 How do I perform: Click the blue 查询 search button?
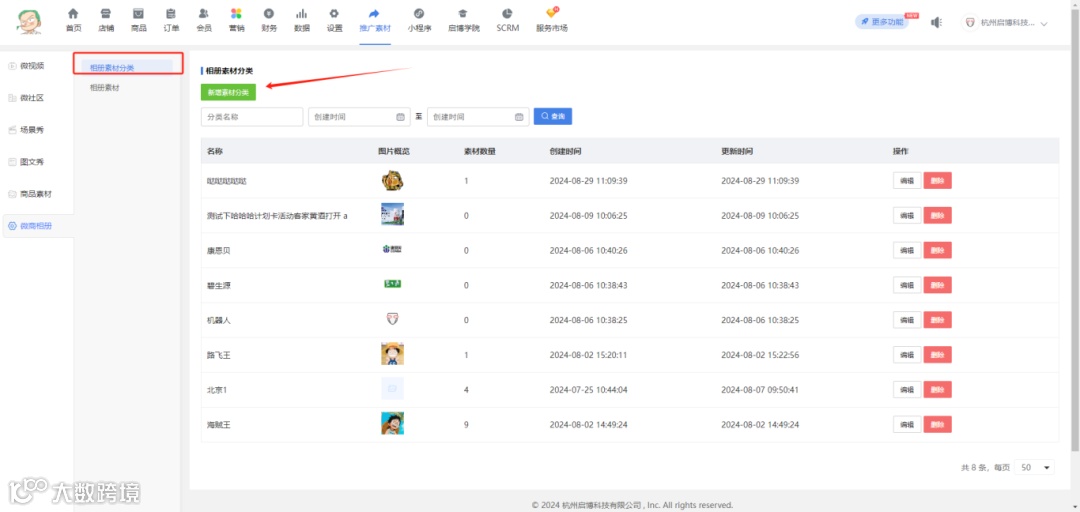(x=552, y=116)
